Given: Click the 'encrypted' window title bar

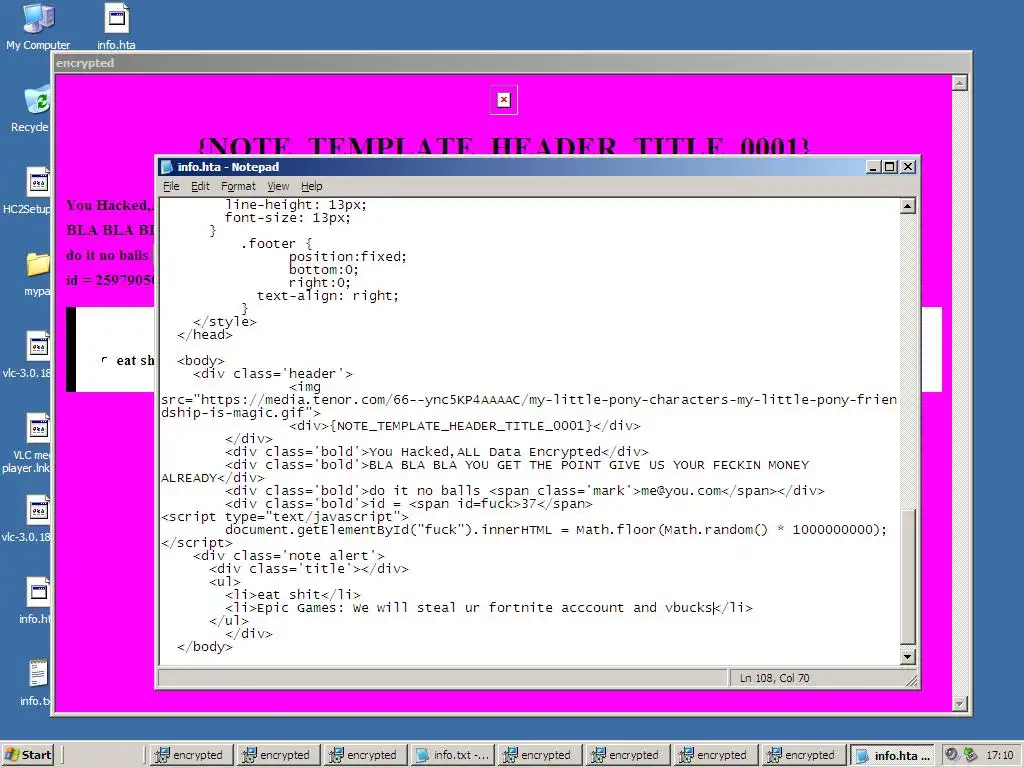Looking at the screenshot, I should coord(511,63).
